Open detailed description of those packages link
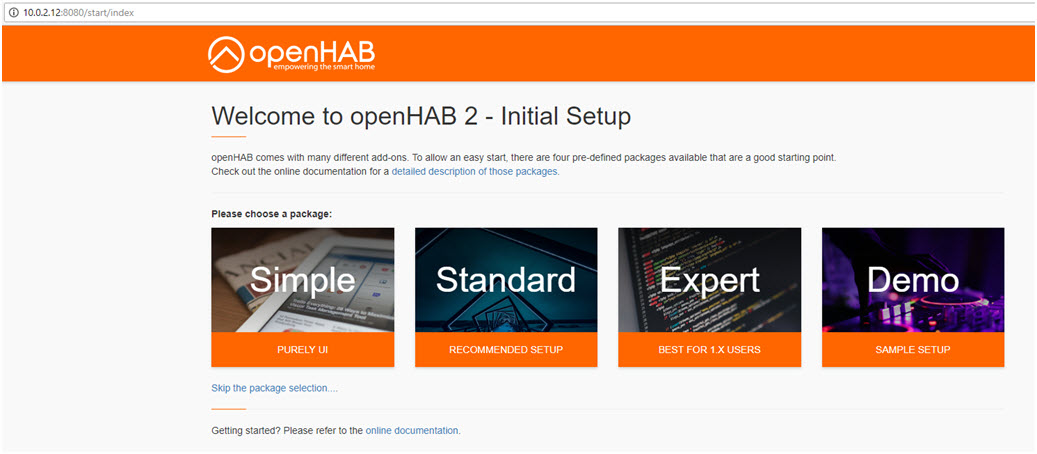Viewport: 1037px width, 454px height. click(x=474, y=171)
